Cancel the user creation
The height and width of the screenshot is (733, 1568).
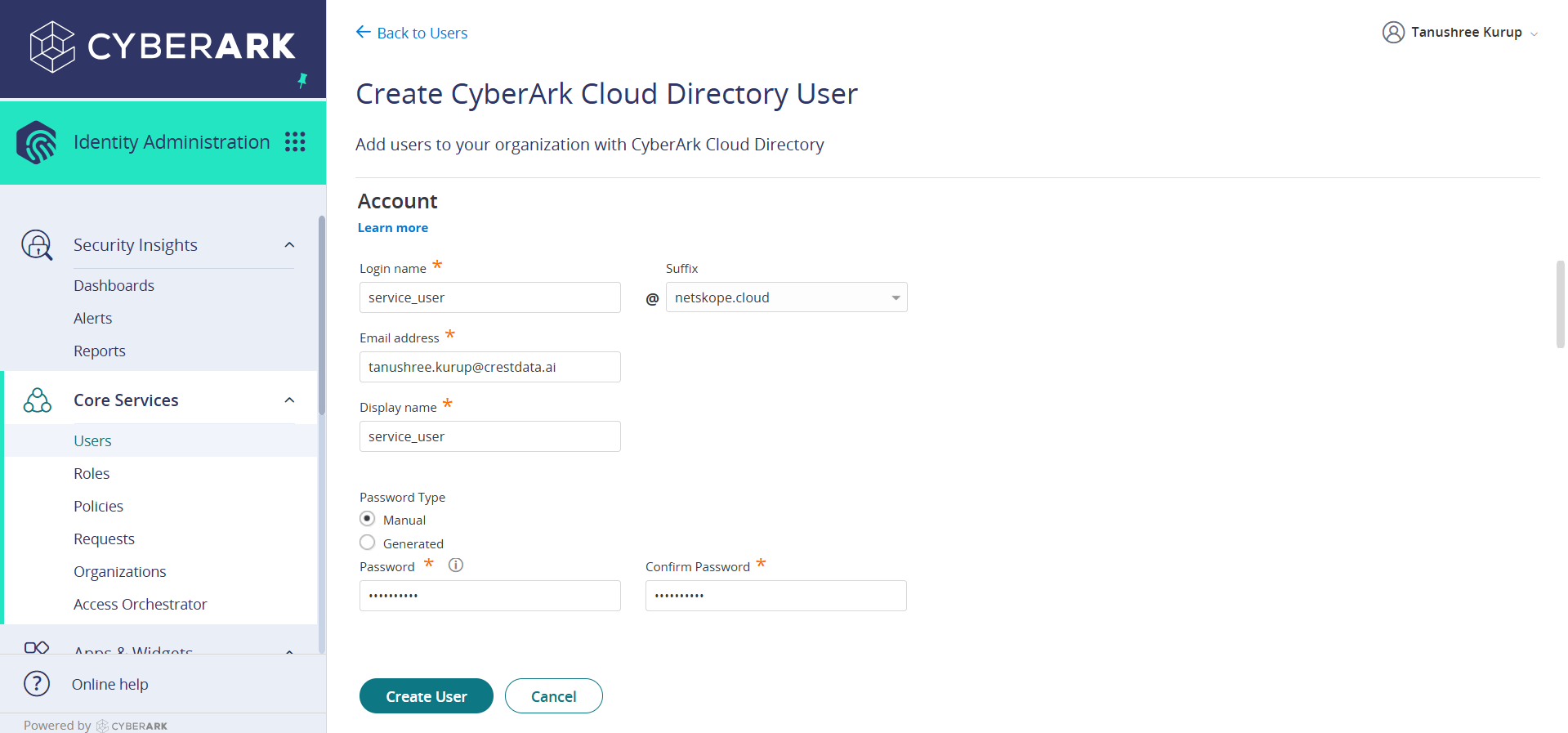click(554, 696)
